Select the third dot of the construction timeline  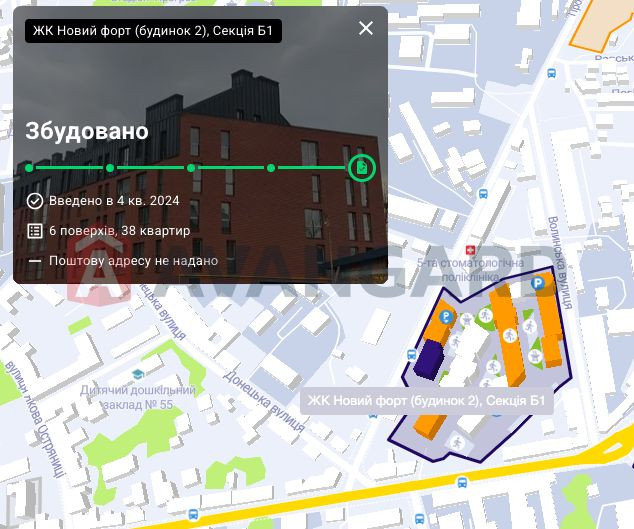coord(191,167)
